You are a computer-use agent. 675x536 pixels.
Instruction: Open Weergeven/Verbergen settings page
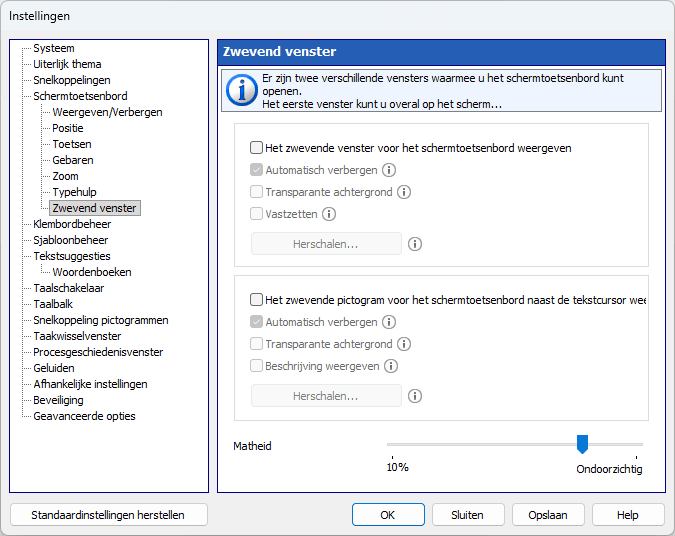[x=107, y=112]
